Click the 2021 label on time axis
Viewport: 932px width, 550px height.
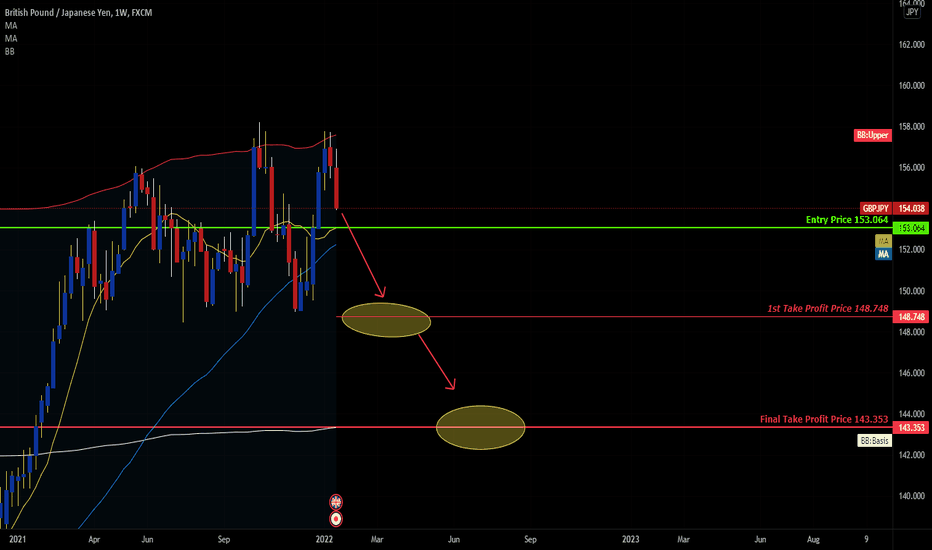pyautogui.click(x=18, y=539)
